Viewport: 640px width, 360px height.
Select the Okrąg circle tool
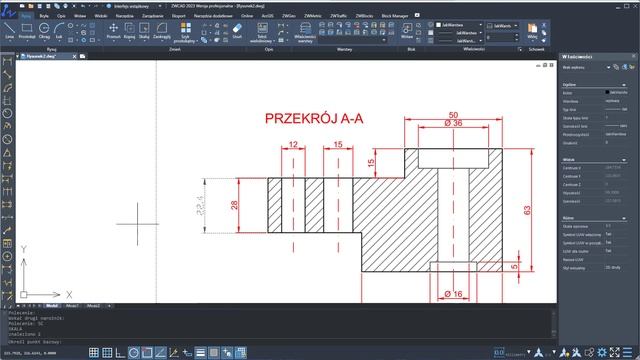click(x=44, y=31)
